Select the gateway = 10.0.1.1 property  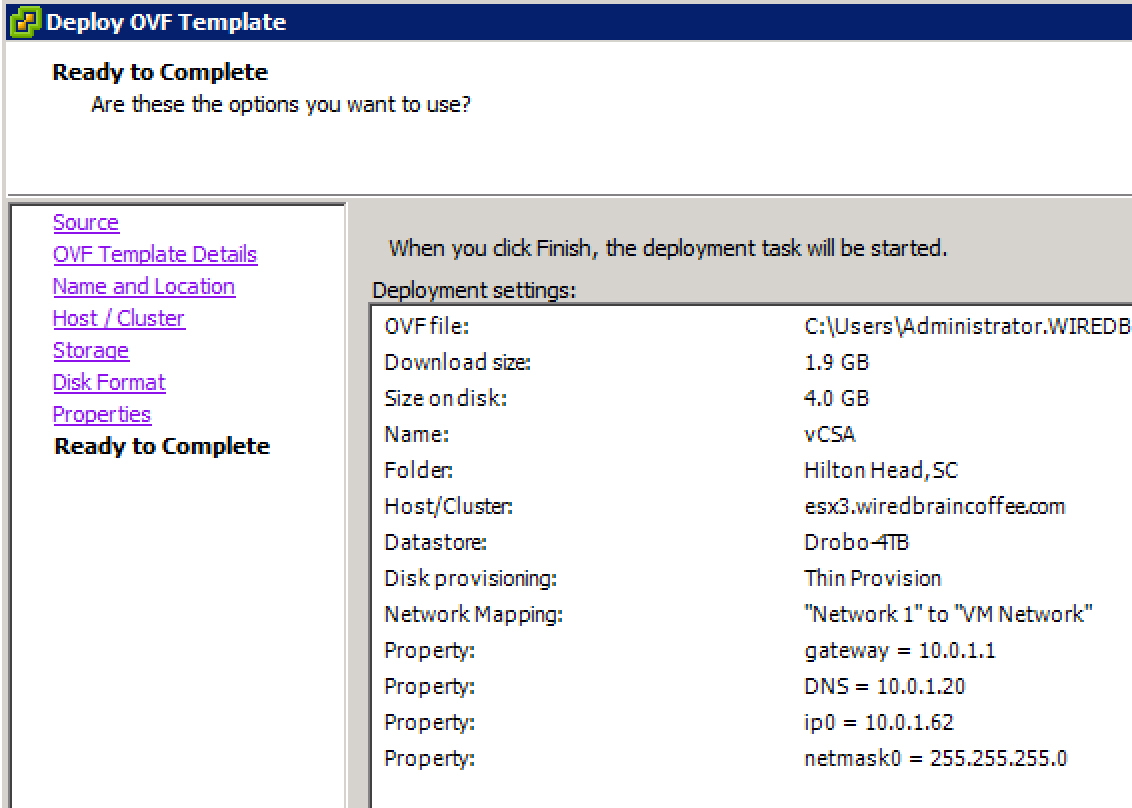point(900,651)
